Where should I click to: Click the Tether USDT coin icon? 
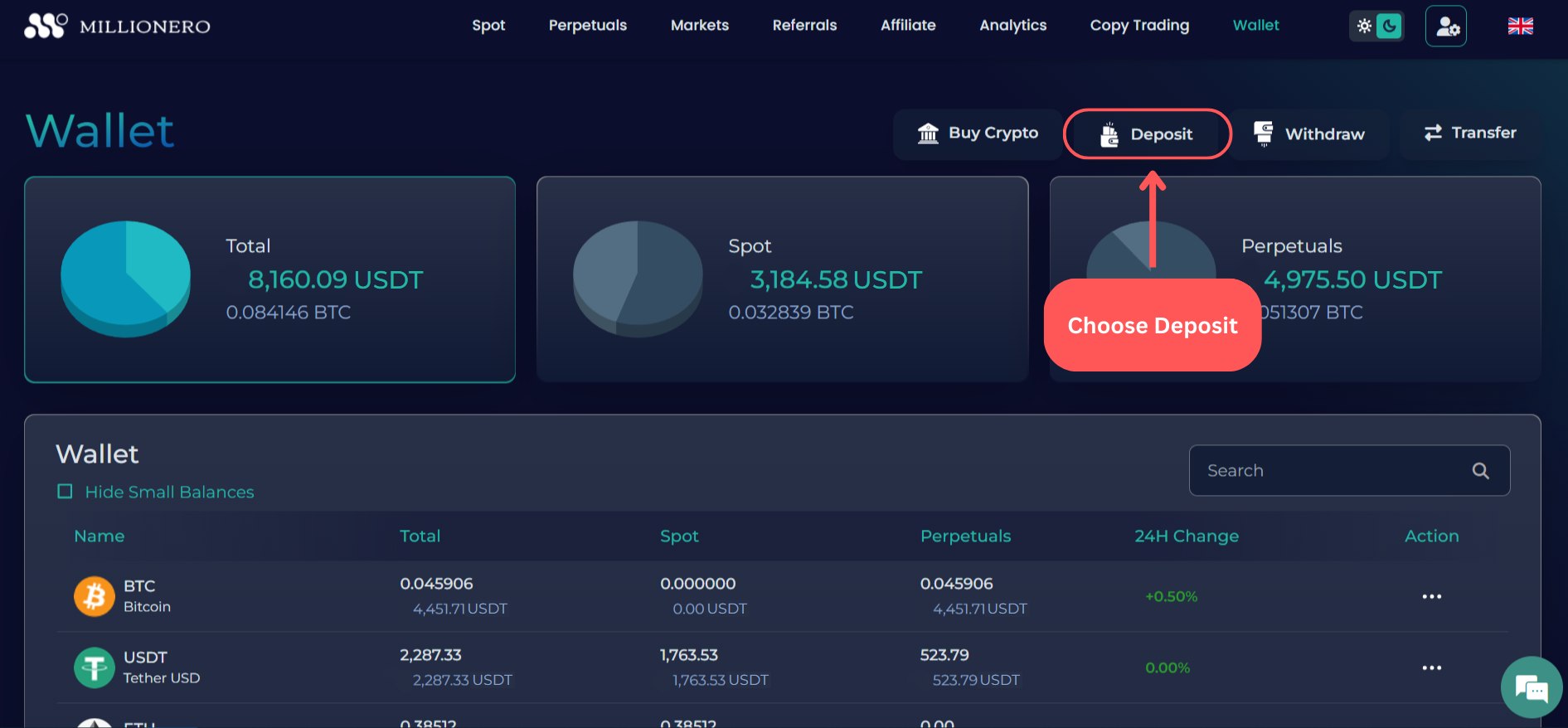pos(95,667)
